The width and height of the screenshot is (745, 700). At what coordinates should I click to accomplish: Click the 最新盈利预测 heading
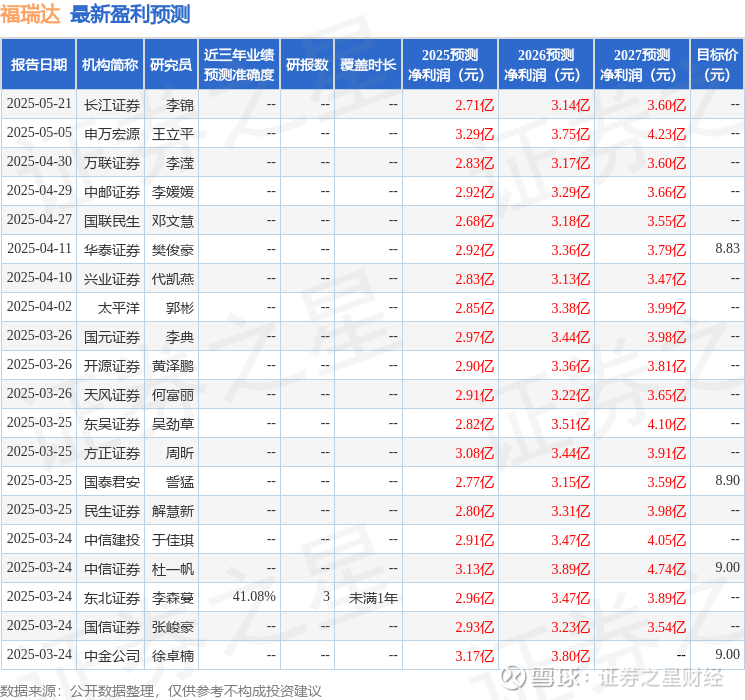tap(130, 14)
